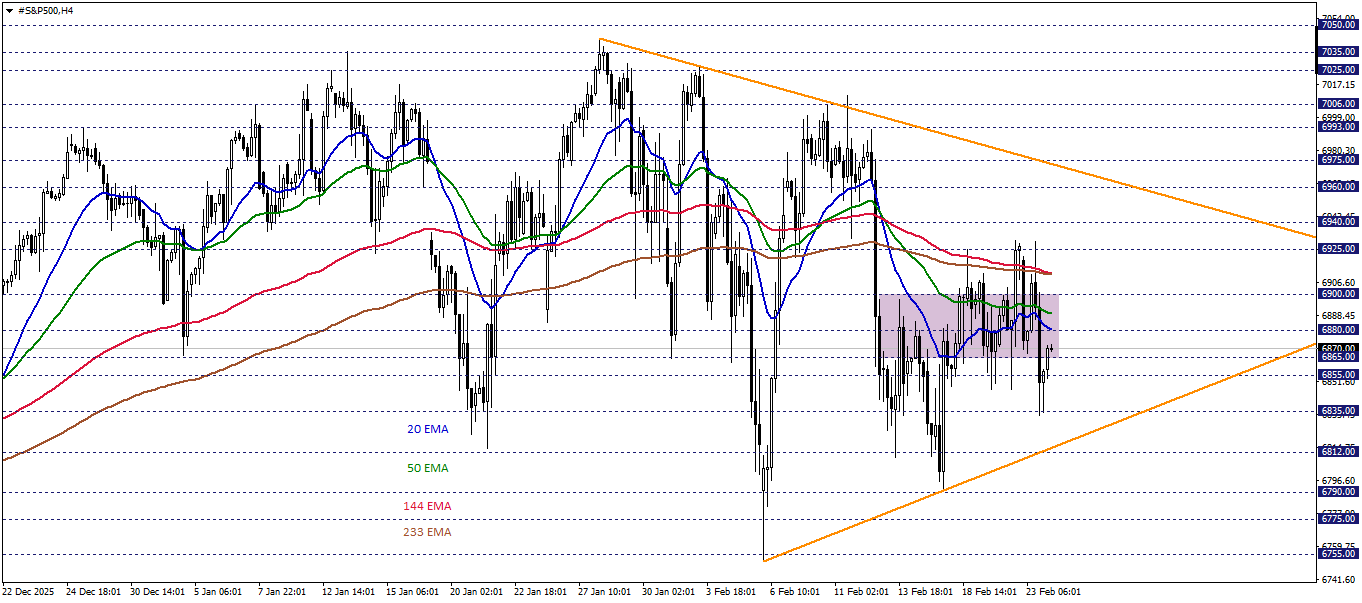Select the dashed horizontal level at 6940.00

[600, 222]
